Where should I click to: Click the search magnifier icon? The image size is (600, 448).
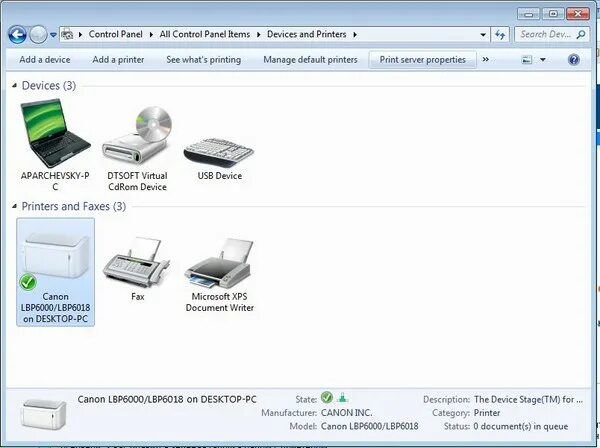pos(581,34)
